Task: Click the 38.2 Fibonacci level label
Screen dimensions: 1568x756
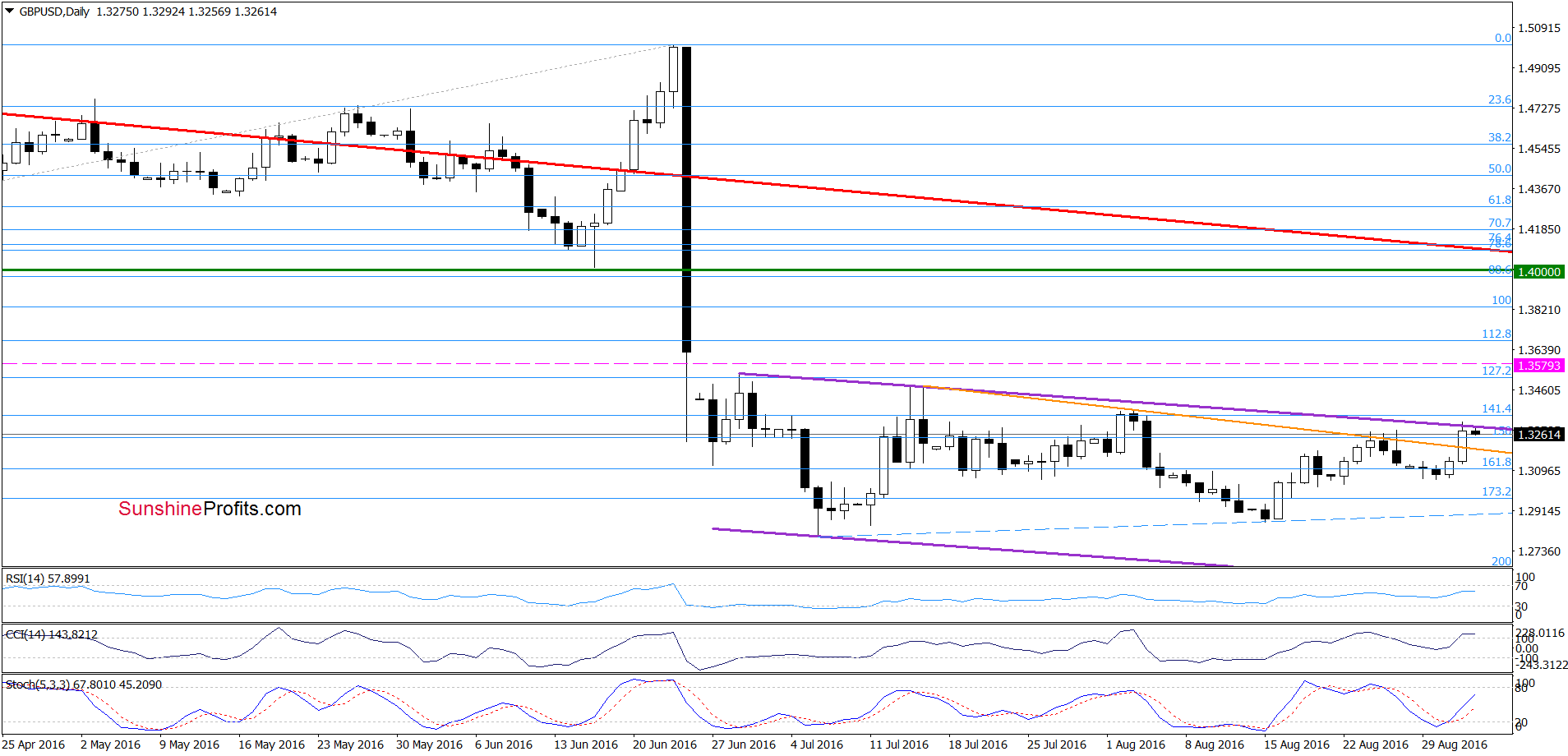Action: tap(1500, 137)
